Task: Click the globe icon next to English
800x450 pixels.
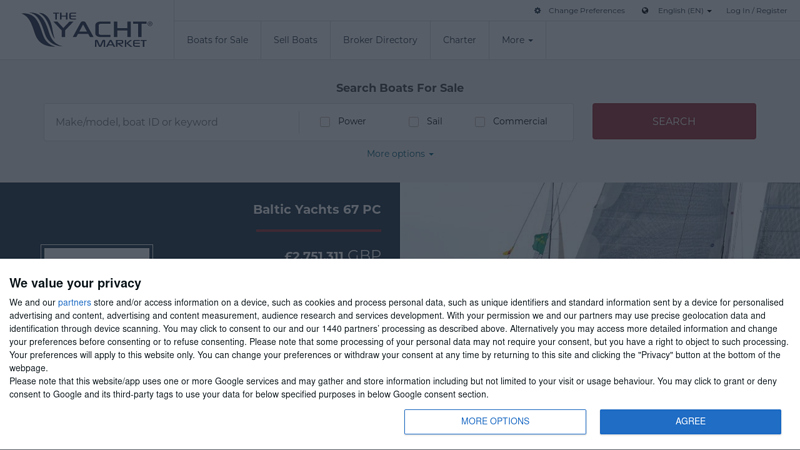Action: (645, 11)
